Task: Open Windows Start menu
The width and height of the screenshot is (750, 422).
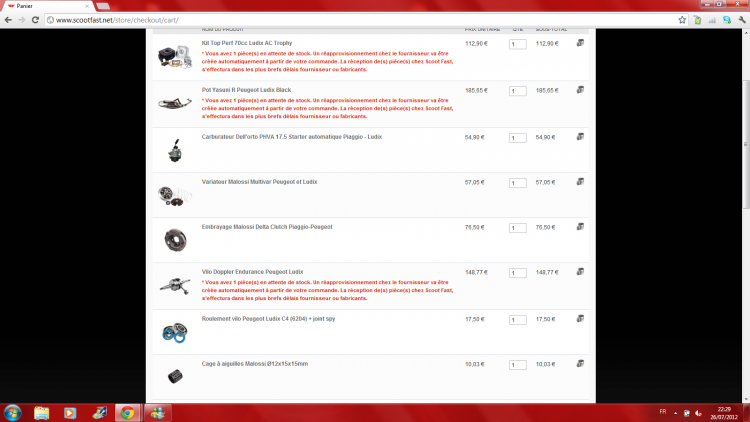Action: click(12, 412)
